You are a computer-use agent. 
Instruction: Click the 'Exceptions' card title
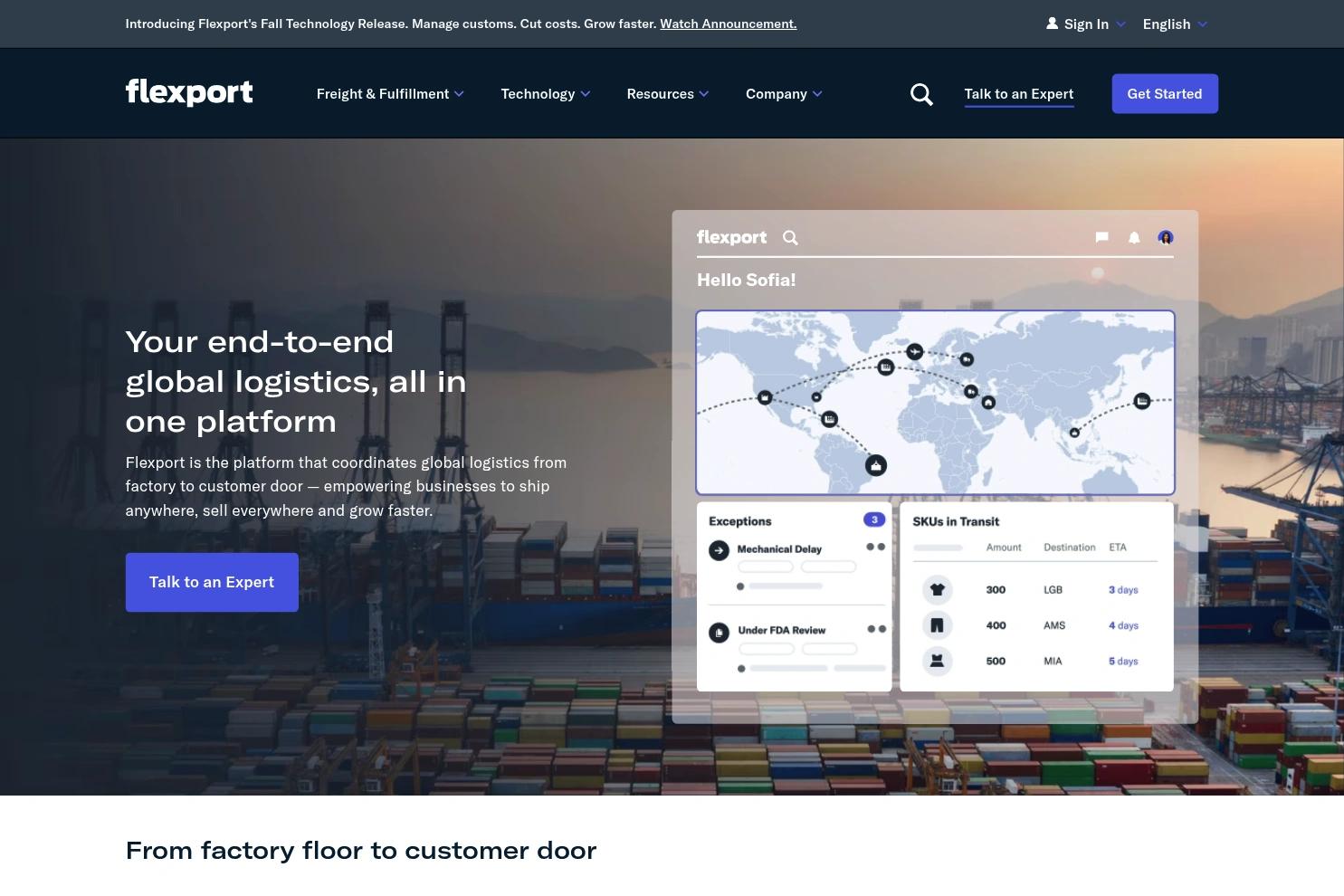coord(740,521)
